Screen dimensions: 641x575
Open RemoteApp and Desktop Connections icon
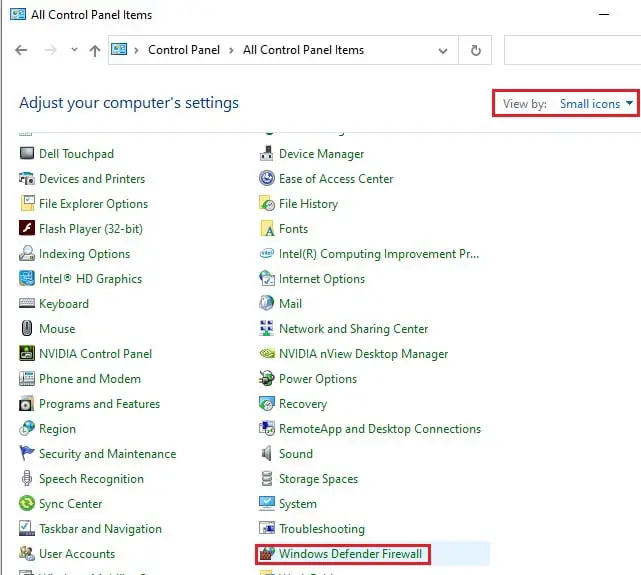coord(267,428)
